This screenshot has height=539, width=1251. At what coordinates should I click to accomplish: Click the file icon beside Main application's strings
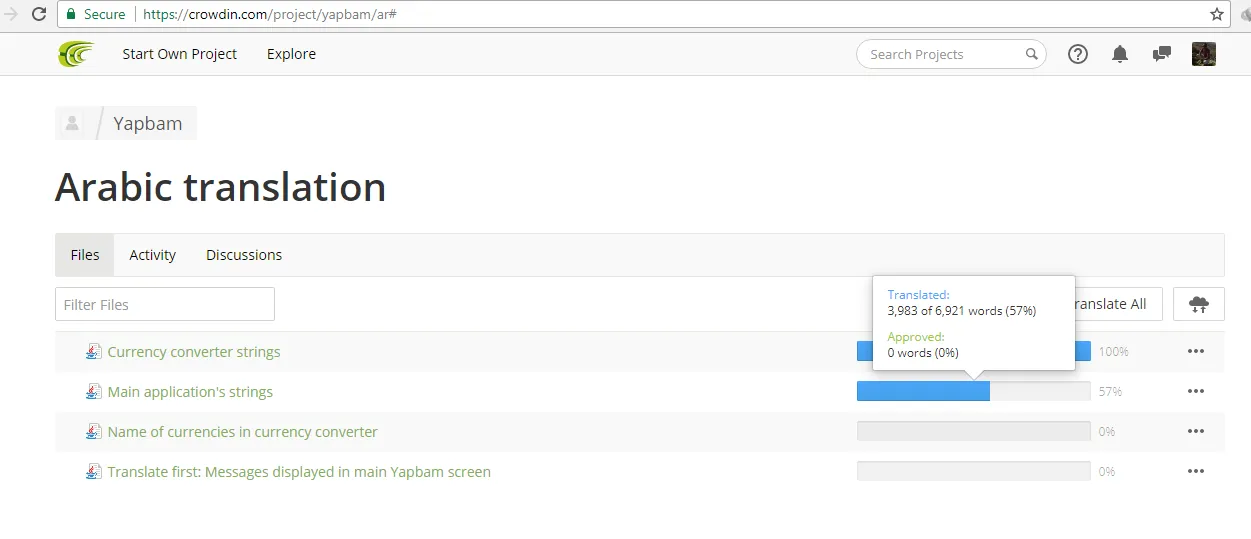point(93,391)
